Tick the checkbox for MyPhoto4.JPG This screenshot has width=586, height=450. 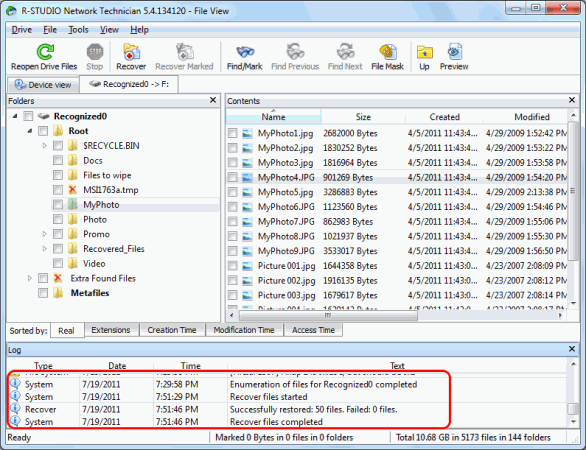(232, 178)
